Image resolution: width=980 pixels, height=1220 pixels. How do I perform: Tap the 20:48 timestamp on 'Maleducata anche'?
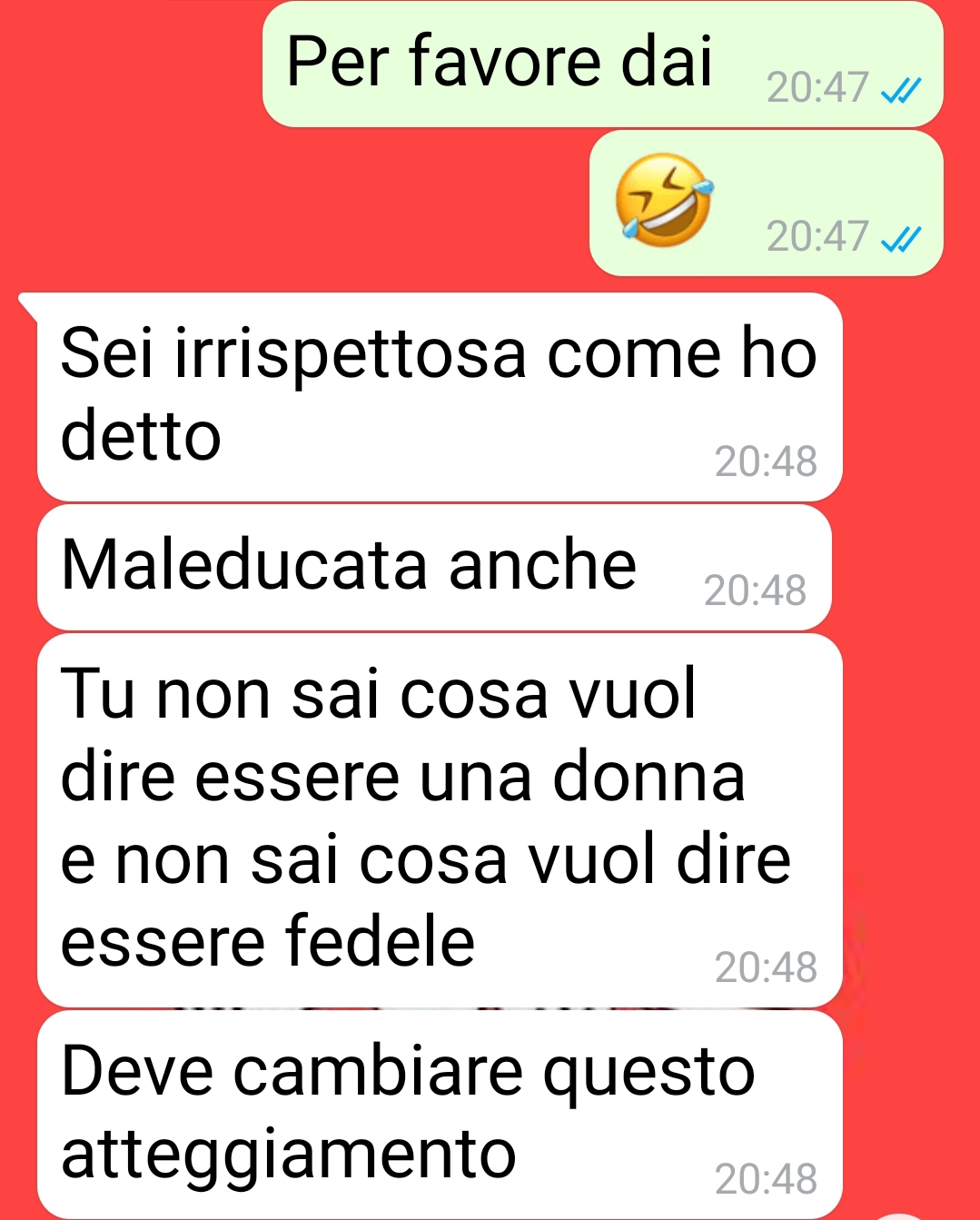(x=755, y=591)
